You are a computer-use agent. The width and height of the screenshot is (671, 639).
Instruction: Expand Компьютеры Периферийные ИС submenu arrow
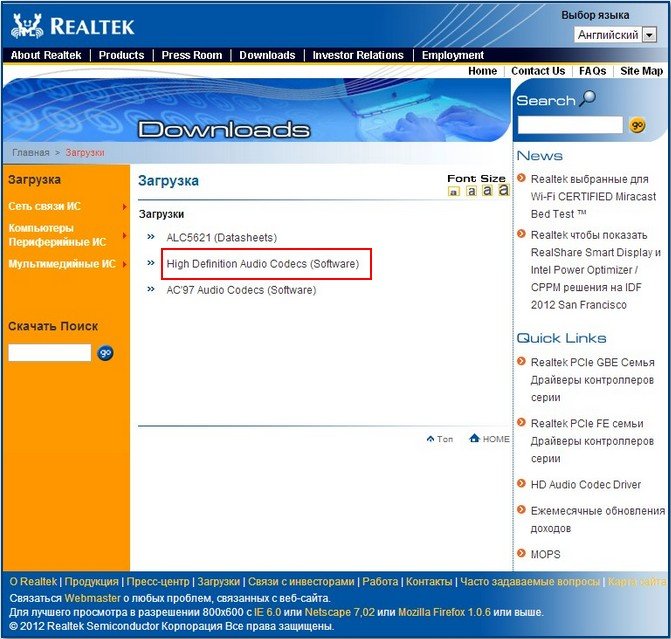pyautogui.click(x=124, y=235)
